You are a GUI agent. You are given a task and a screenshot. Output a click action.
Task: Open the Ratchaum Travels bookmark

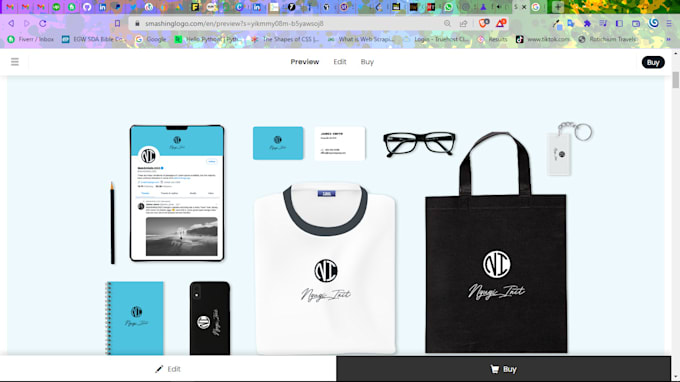[607, 39]
